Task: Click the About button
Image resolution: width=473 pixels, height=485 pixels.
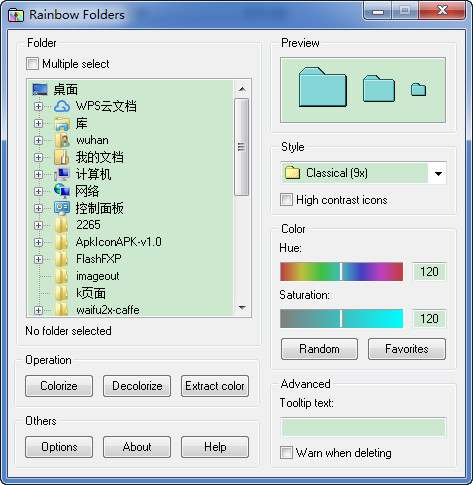Action: pyautogui.click(x=137, y=447)
